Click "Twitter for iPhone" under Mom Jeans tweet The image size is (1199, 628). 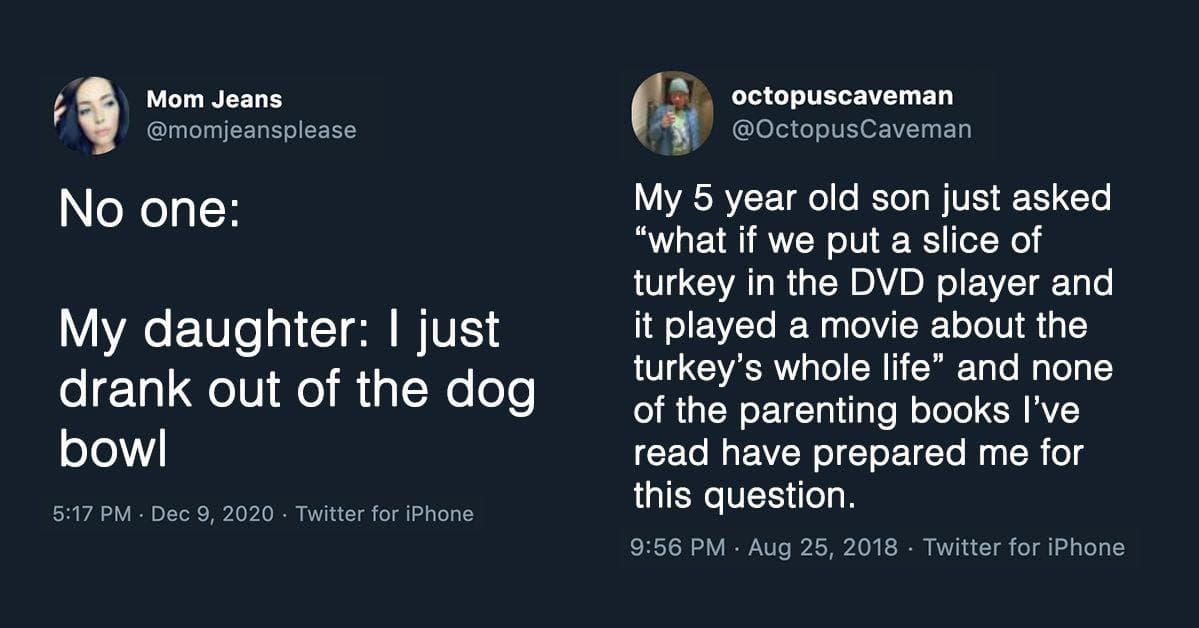pyautogui.click(x=385, y=514)
